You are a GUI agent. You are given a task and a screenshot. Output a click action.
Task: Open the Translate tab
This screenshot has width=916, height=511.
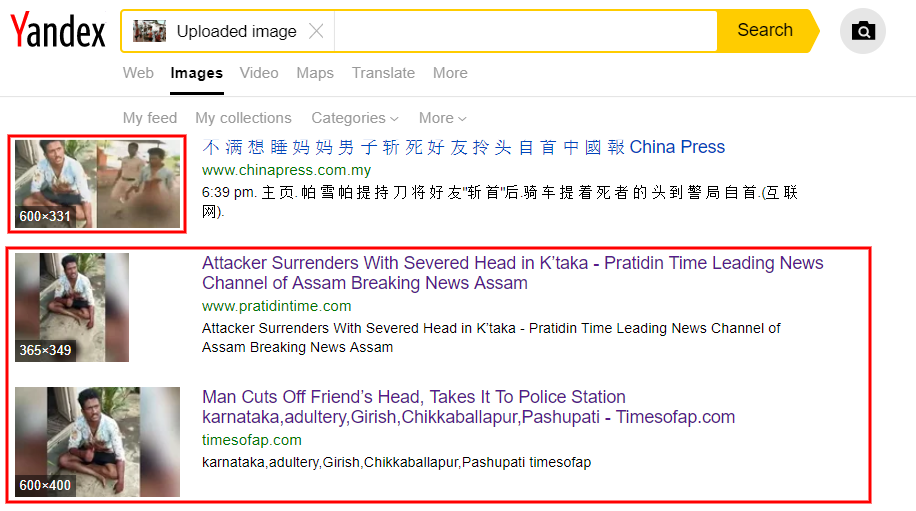coord(383,73)
